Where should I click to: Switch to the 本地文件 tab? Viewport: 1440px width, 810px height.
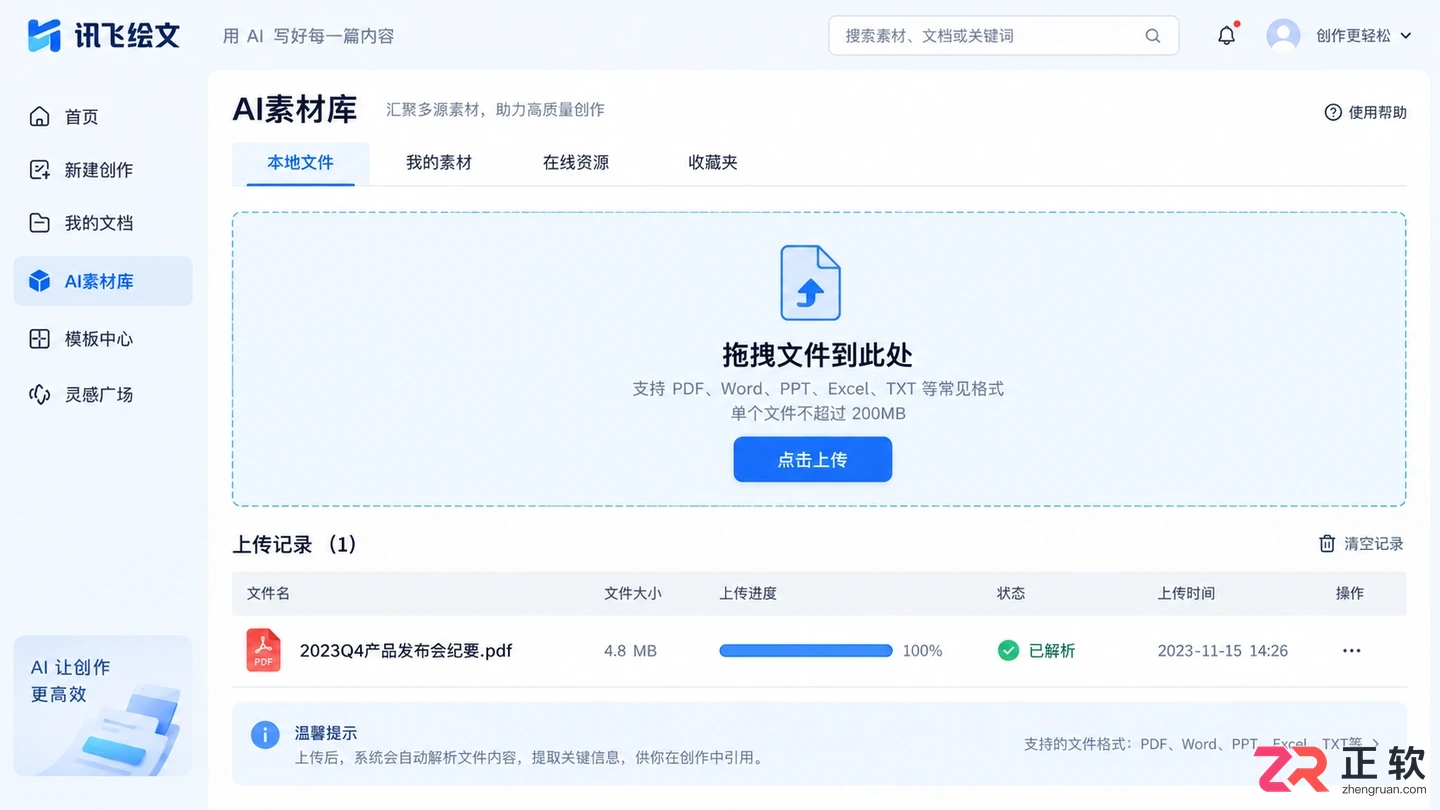(300, 163)
